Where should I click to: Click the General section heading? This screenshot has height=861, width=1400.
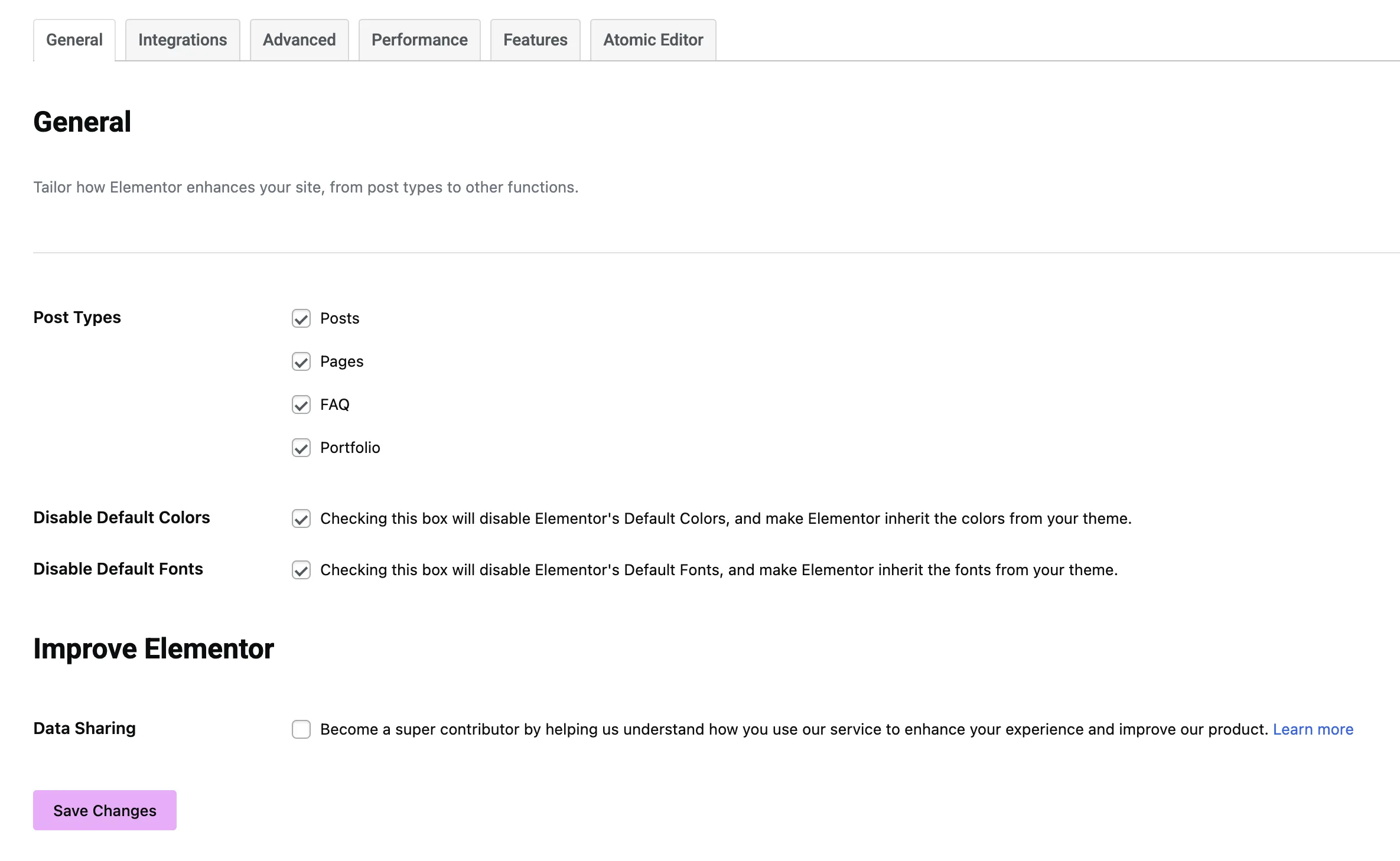tap(82, 122)
